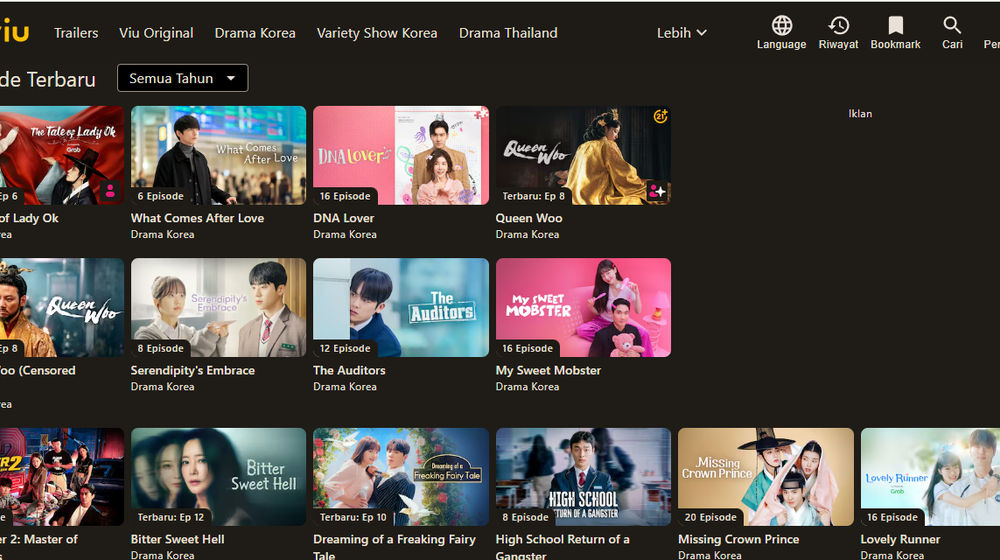Open My Sweet Mobster title link

pos(548,371)
